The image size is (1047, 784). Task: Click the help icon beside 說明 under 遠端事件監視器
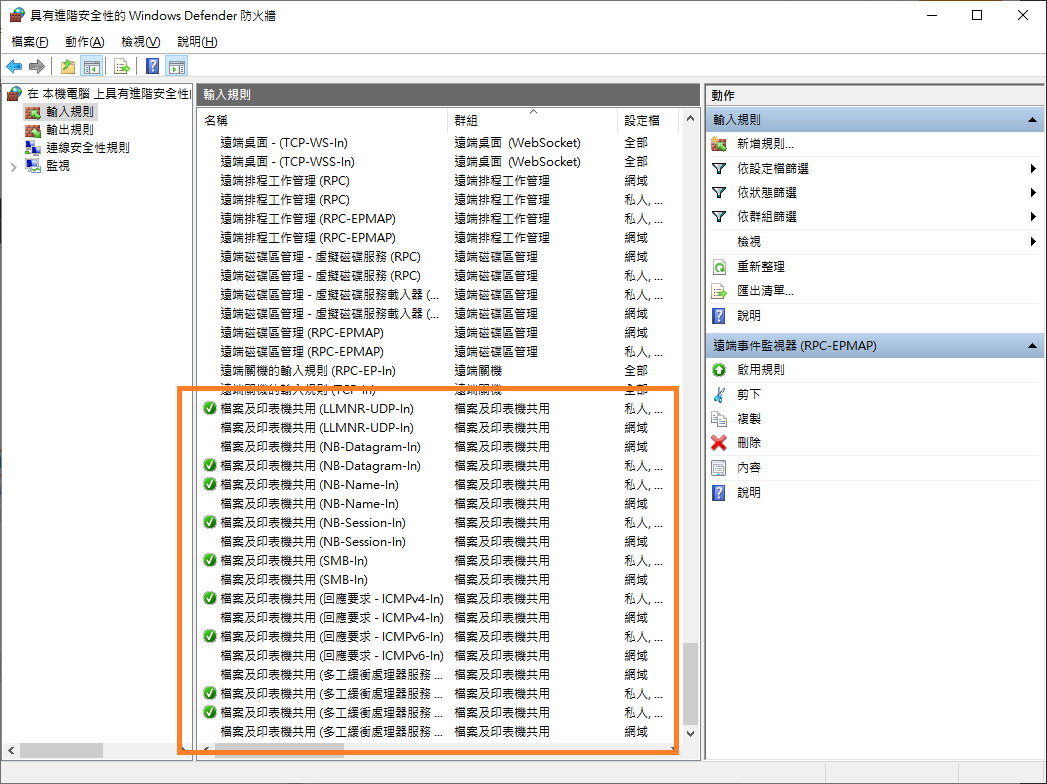coord(719,493)
